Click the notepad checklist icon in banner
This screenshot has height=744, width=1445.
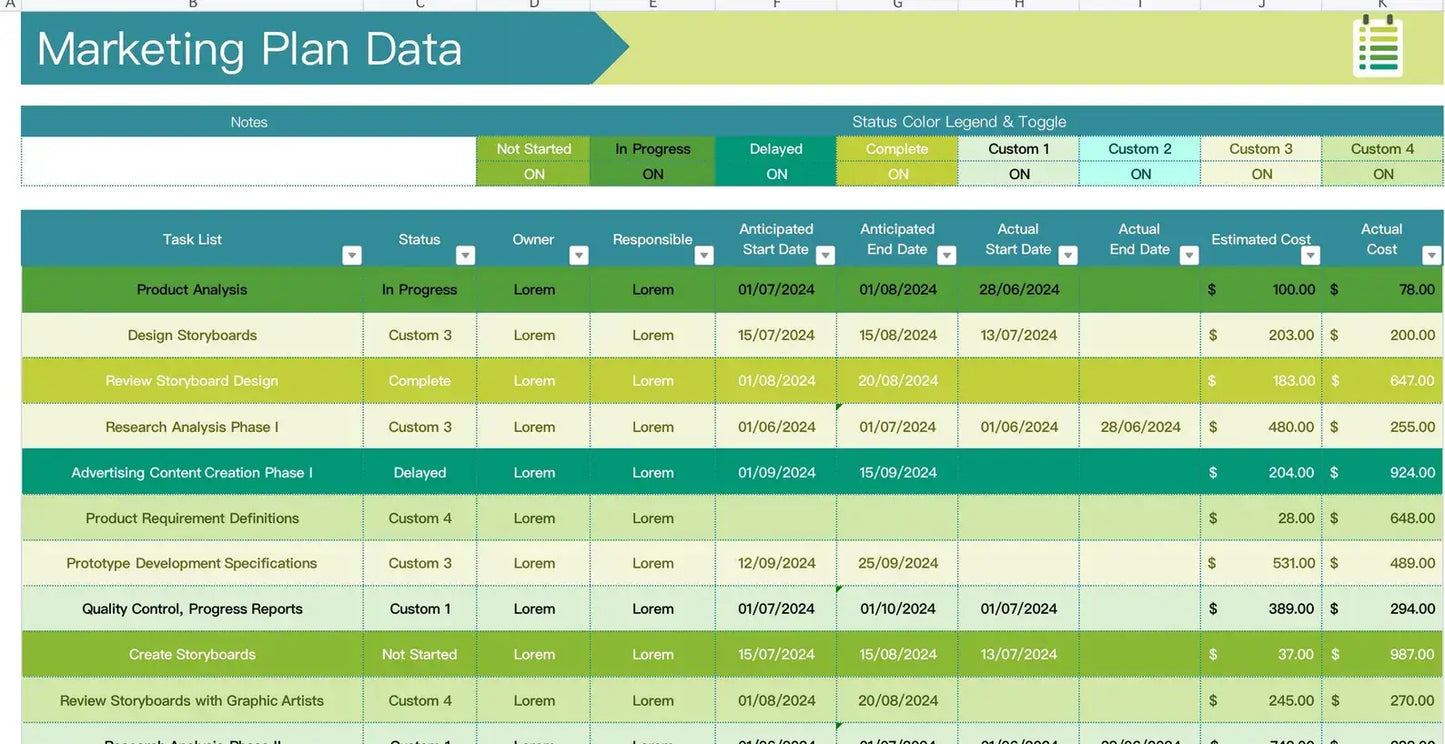point(1378,47)
